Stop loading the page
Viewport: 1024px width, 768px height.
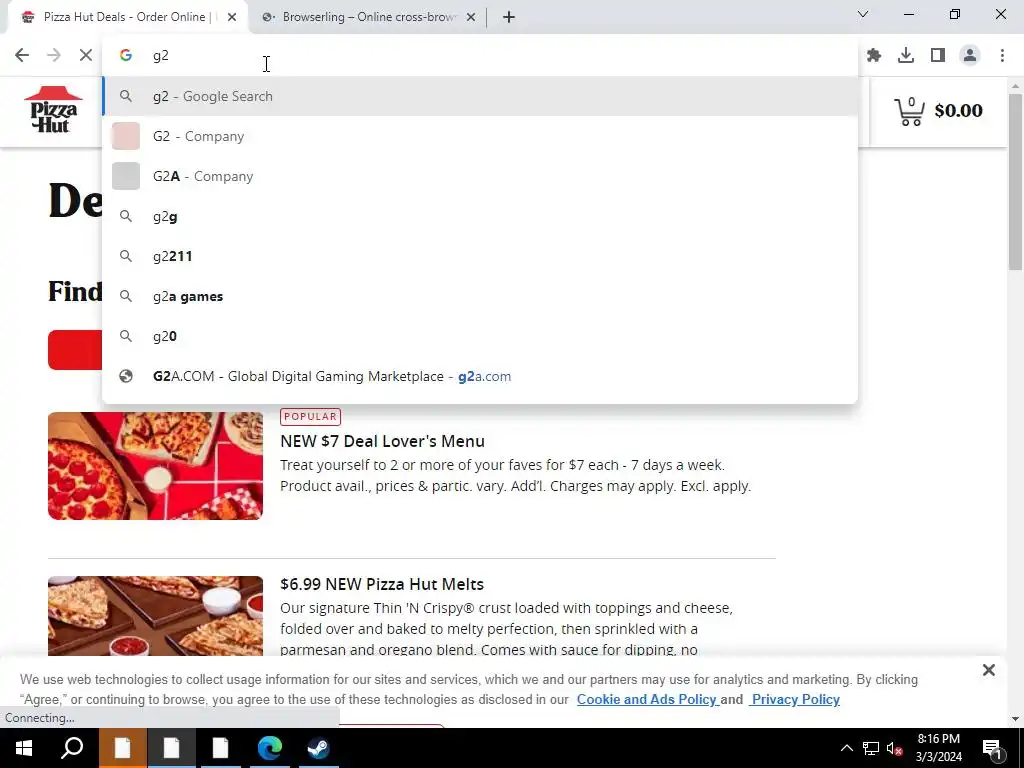(86, 56)
